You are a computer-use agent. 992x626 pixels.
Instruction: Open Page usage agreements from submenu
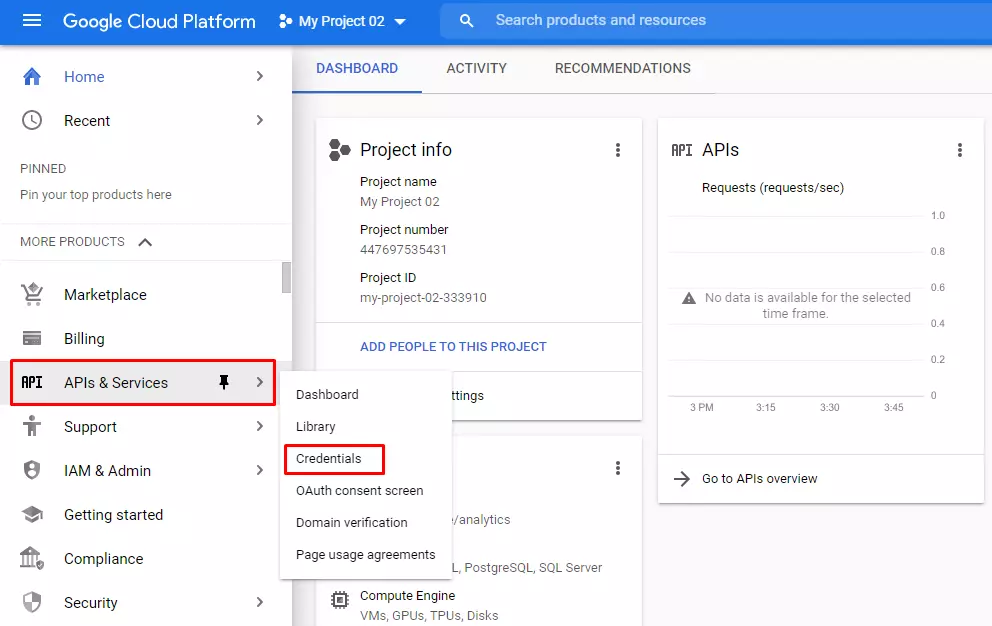pyautogui.click(x=366, y=555)
